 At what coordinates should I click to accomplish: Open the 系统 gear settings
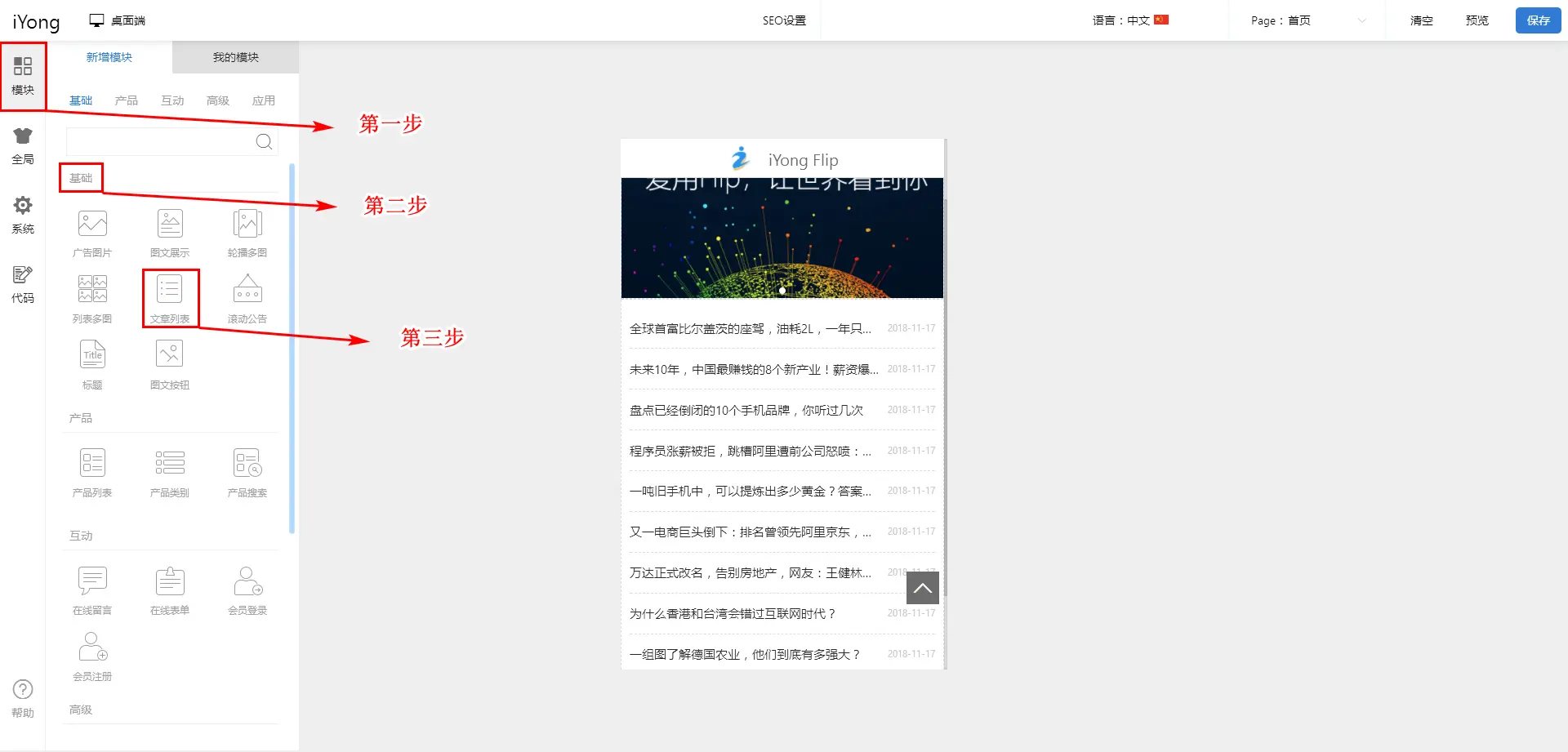point(23,215)
